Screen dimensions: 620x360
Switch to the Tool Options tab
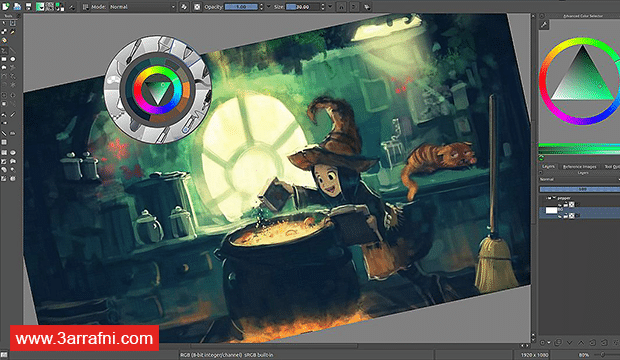coord(611,167)
